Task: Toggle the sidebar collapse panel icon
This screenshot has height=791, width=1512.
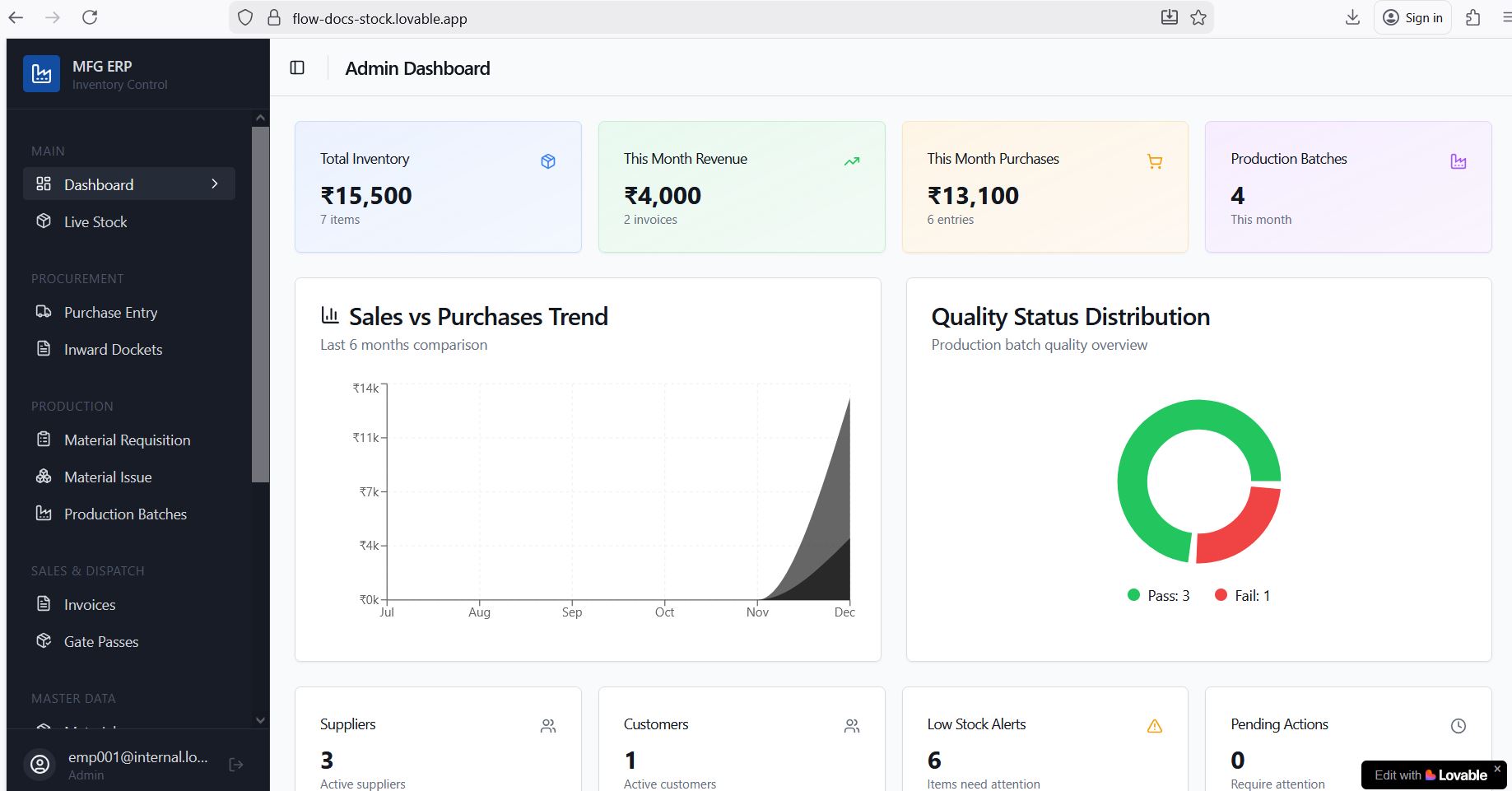Action: pos(297,67)
